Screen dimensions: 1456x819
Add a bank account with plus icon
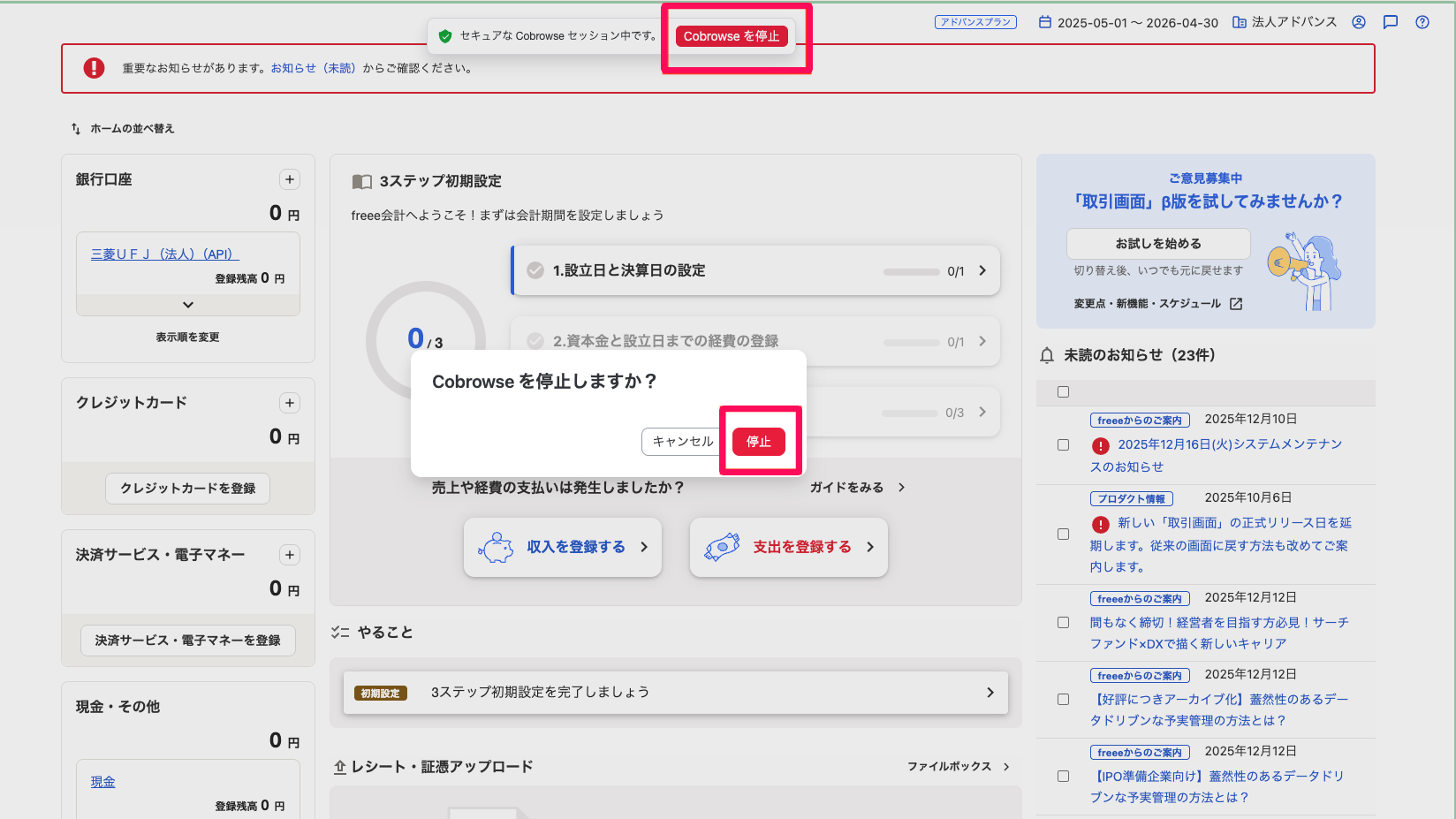tap(290, 179)
